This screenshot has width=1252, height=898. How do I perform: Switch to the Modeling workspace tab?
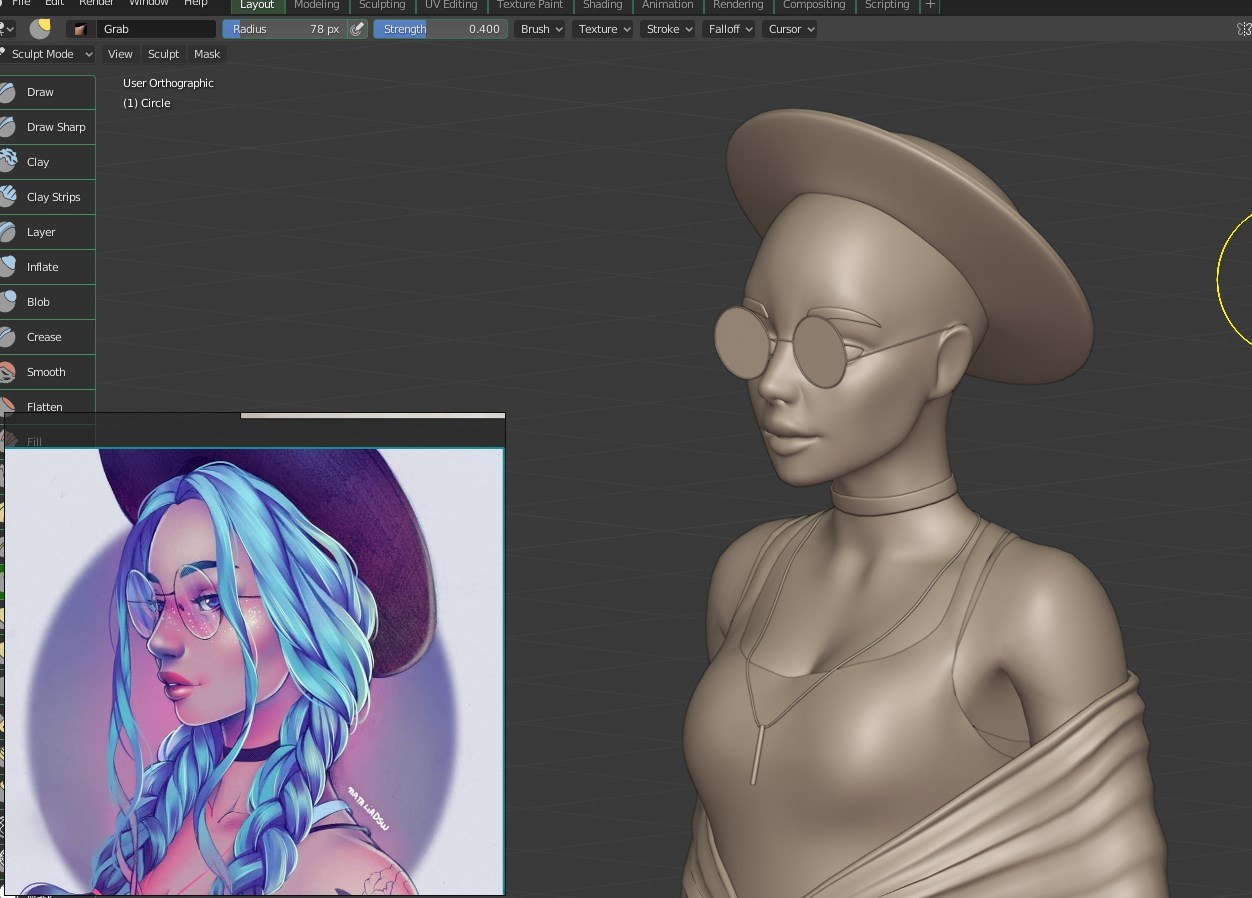317,5
